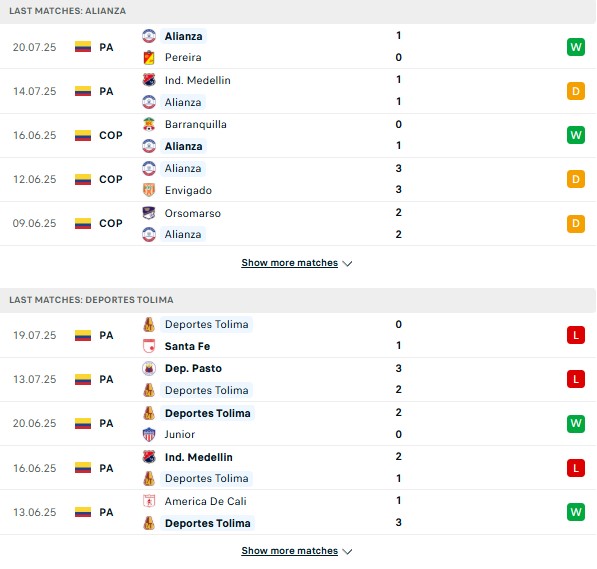The image size is (597, 569).
Task: Click the Junior team crest icon
Action: pos(149,434)
